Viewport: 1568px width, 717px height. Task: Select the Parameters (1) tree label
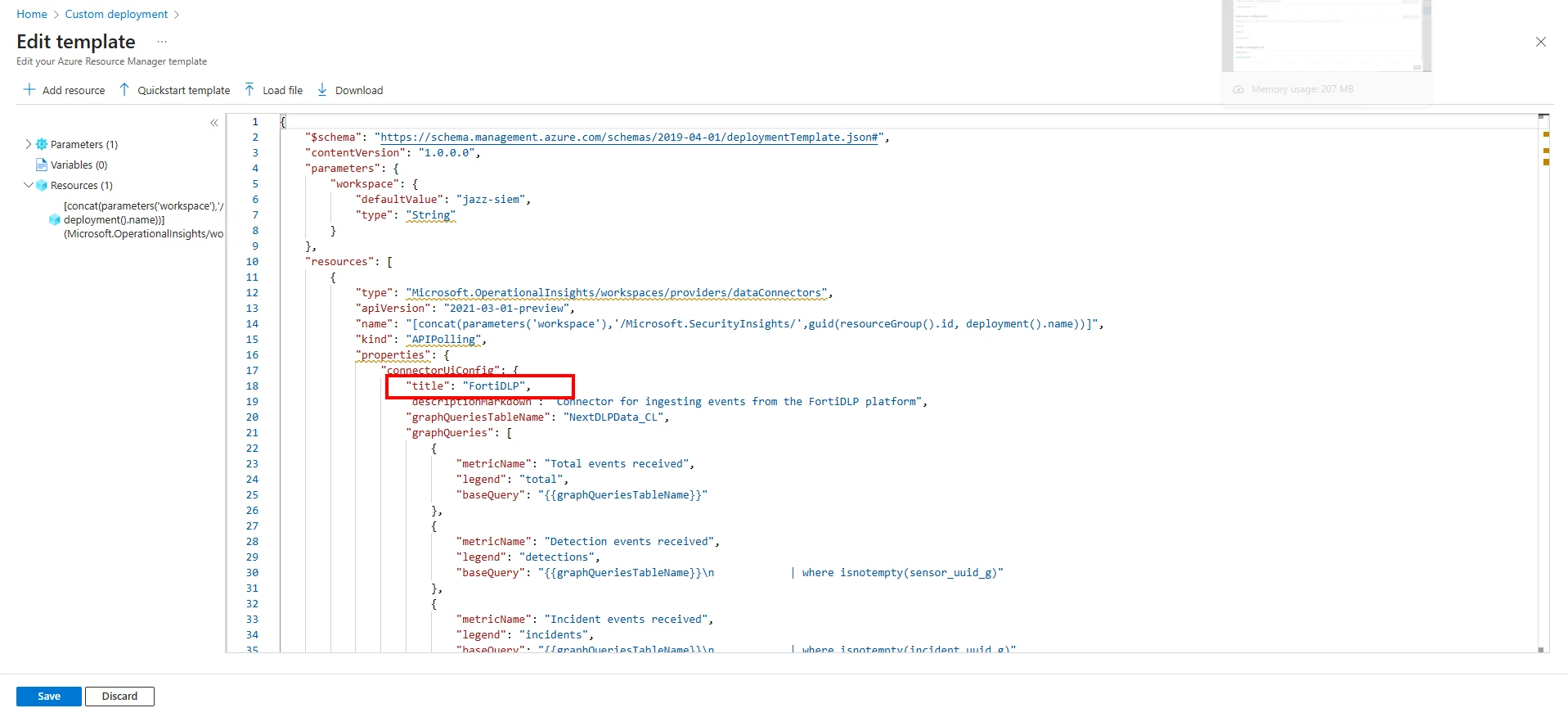(x=84, y=144)
